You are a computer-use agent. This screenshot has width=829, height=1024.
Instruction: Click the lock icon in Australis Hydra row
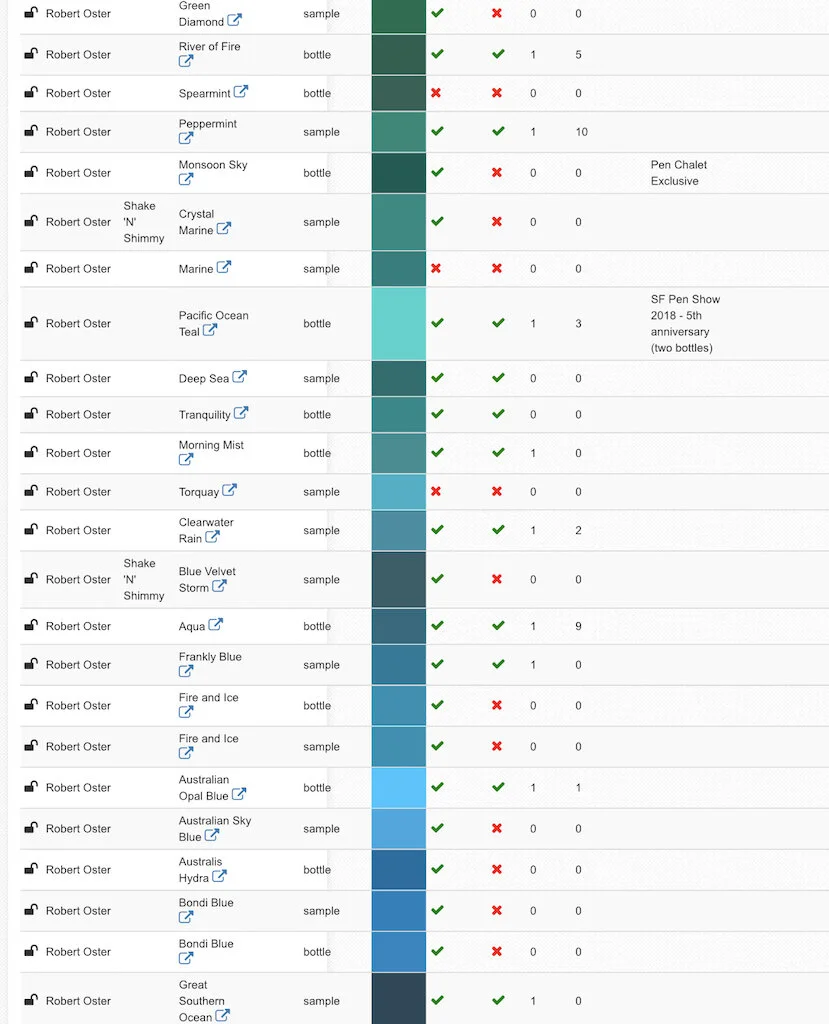pyautogui.click(x=31, y=869)
